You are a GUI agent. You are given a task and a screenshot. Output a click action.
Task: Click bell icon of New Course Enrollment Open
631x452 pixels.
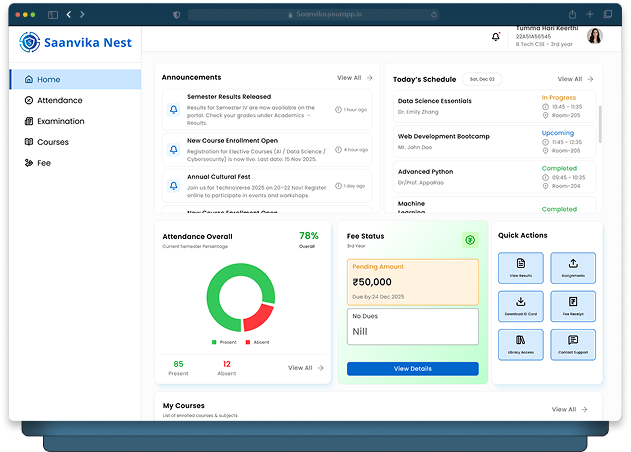pos(173,150)
